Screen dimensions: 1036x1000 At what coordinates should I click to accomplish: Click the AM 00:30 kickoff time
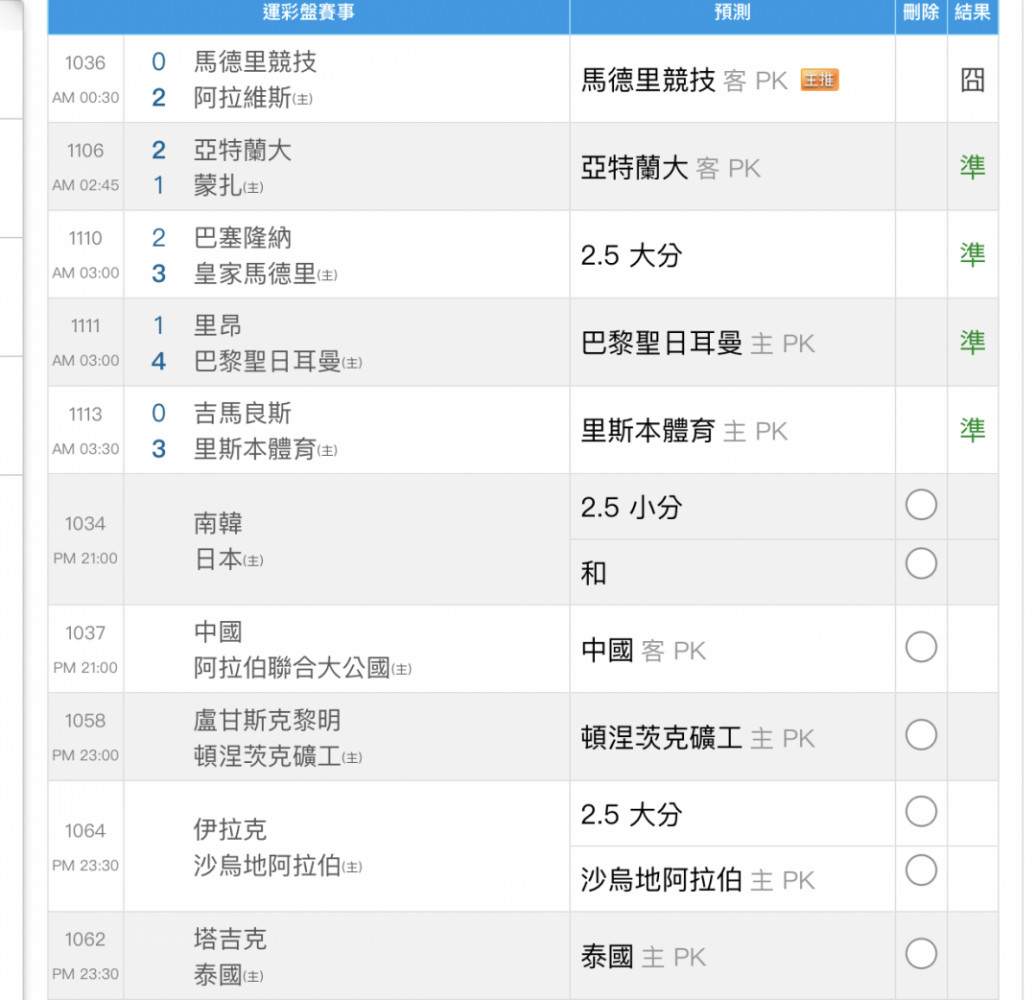86,98
